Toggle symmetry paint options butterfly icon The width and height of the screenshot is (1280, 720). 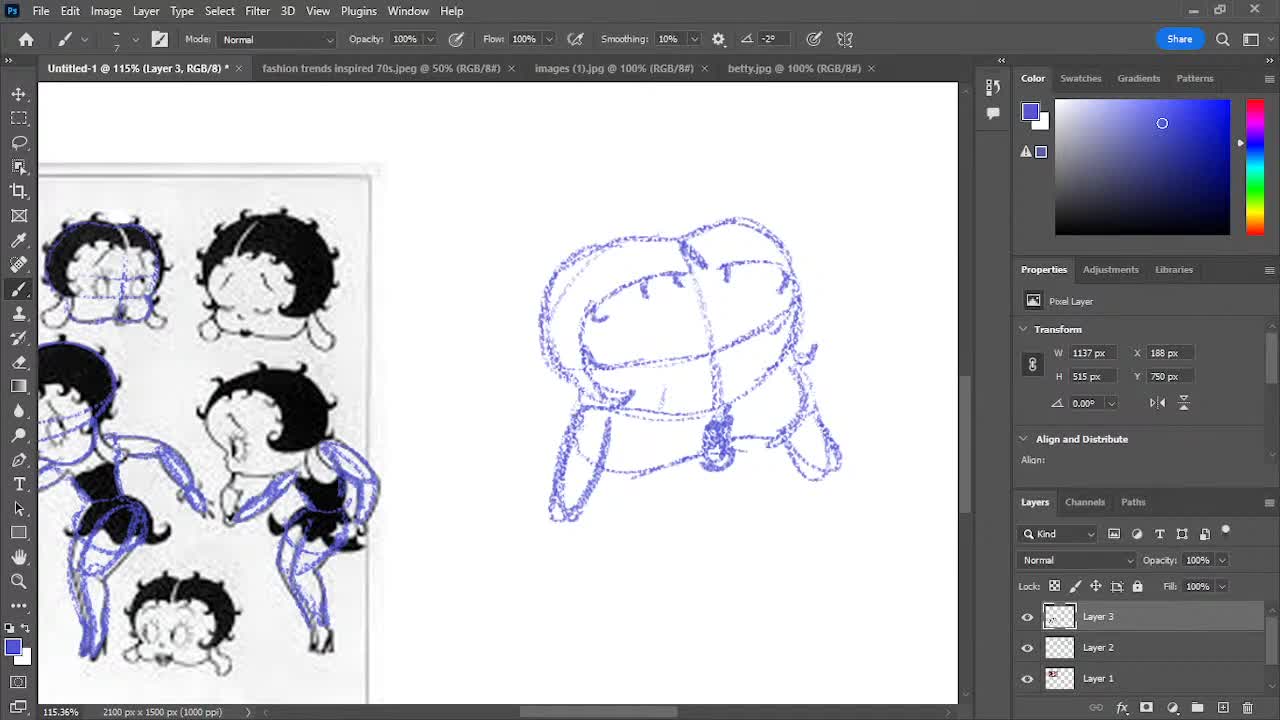tap(845, 39)
